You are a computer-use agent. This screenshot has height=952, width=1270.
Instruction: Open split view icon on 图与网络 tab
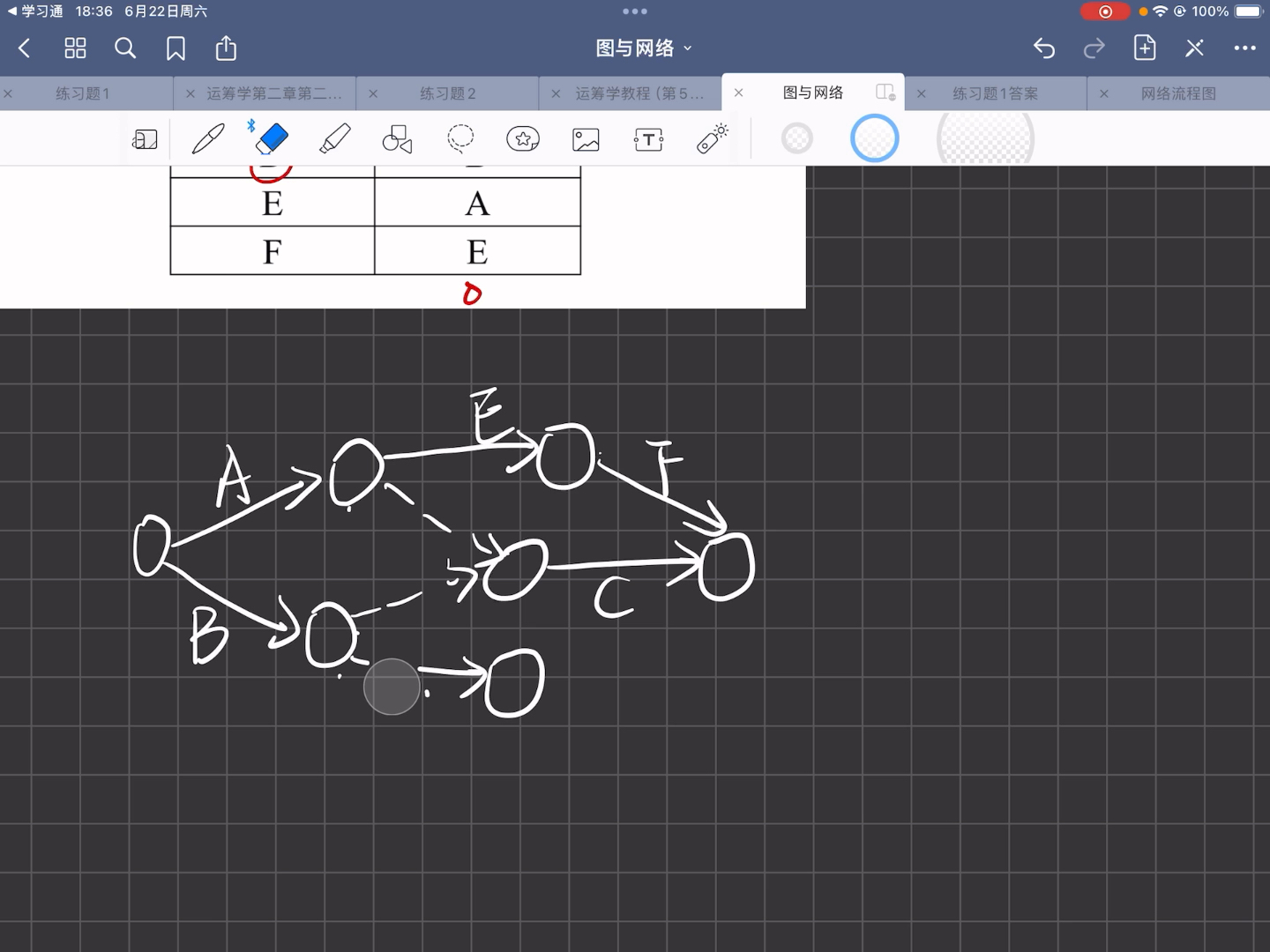[885, 93]
